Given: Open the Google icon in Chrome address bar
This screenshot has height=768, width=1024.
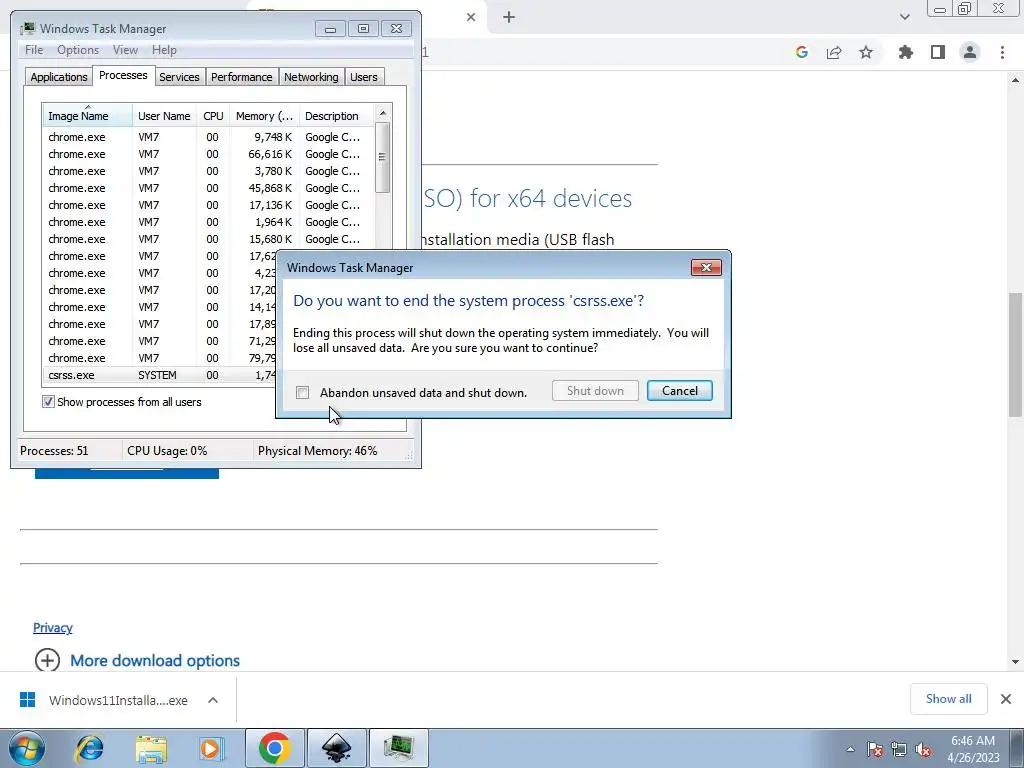Looking at the screenshot, I should click(802, 52).
